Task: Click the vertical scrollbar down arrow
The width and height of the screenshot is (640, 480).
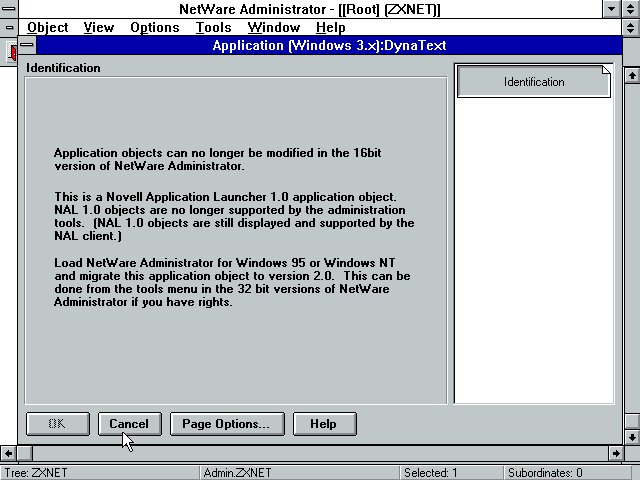Action: [x=632, y=437]
